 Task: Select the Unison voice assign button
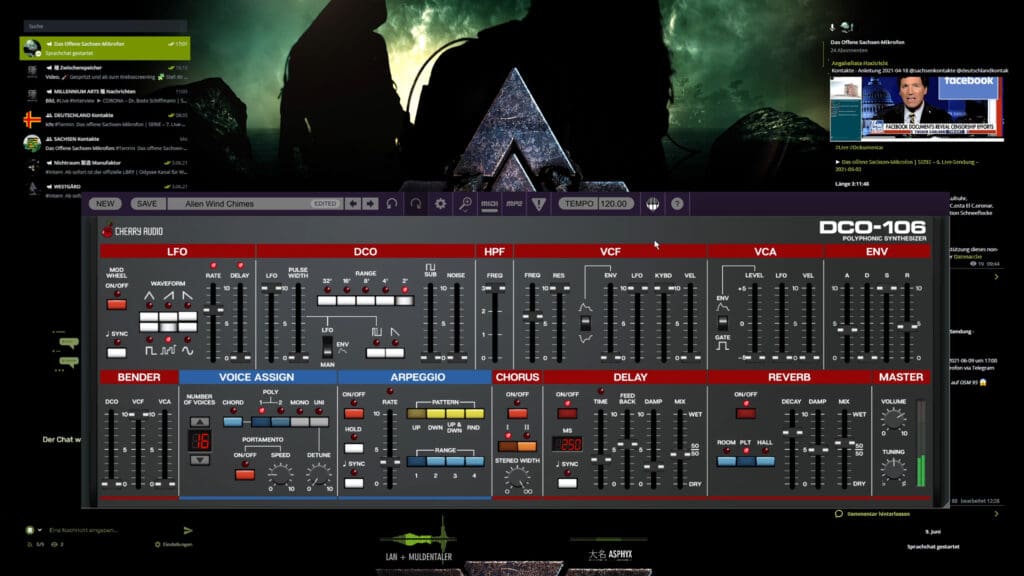coord(319,422)
